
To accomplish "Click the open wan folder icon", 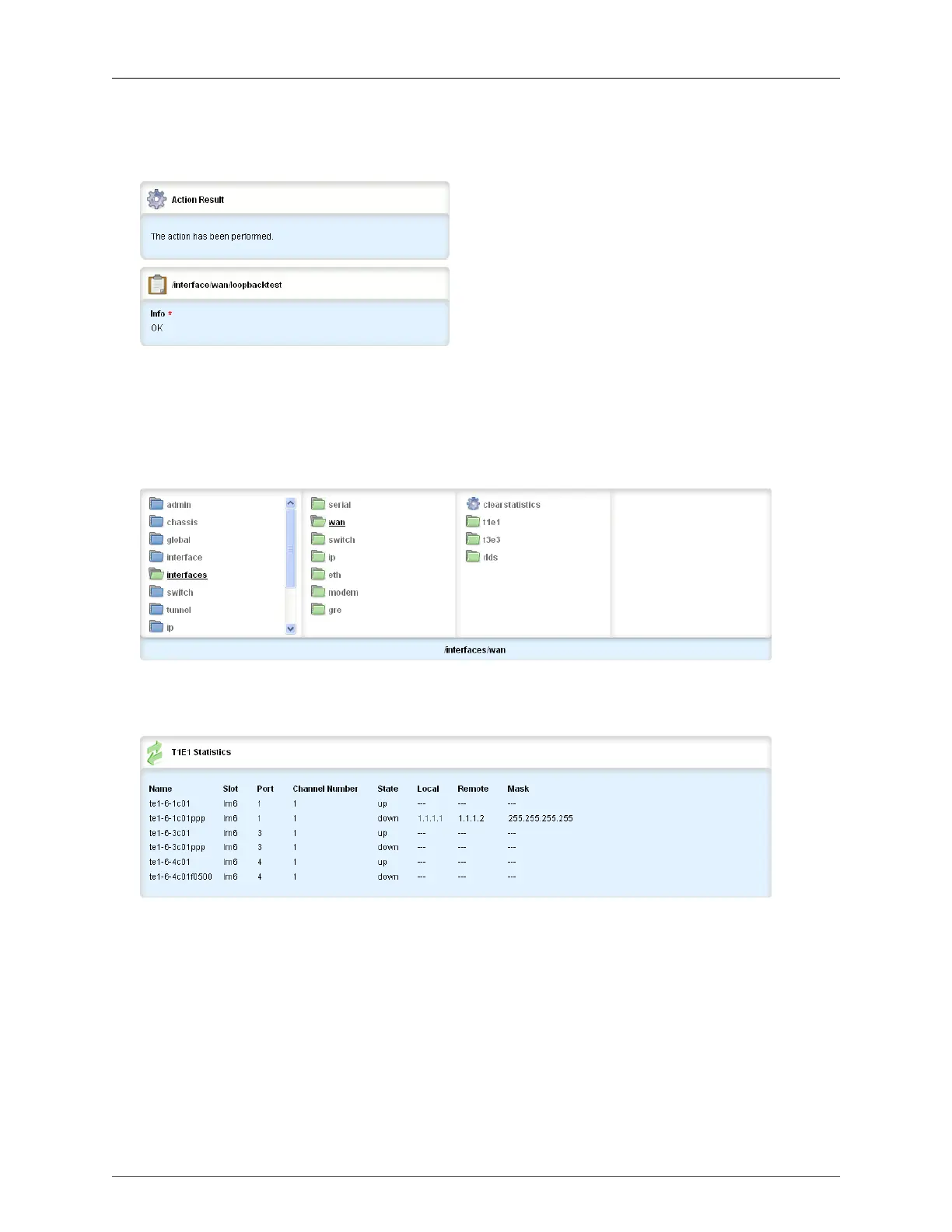I will click(x=318, y=521).
